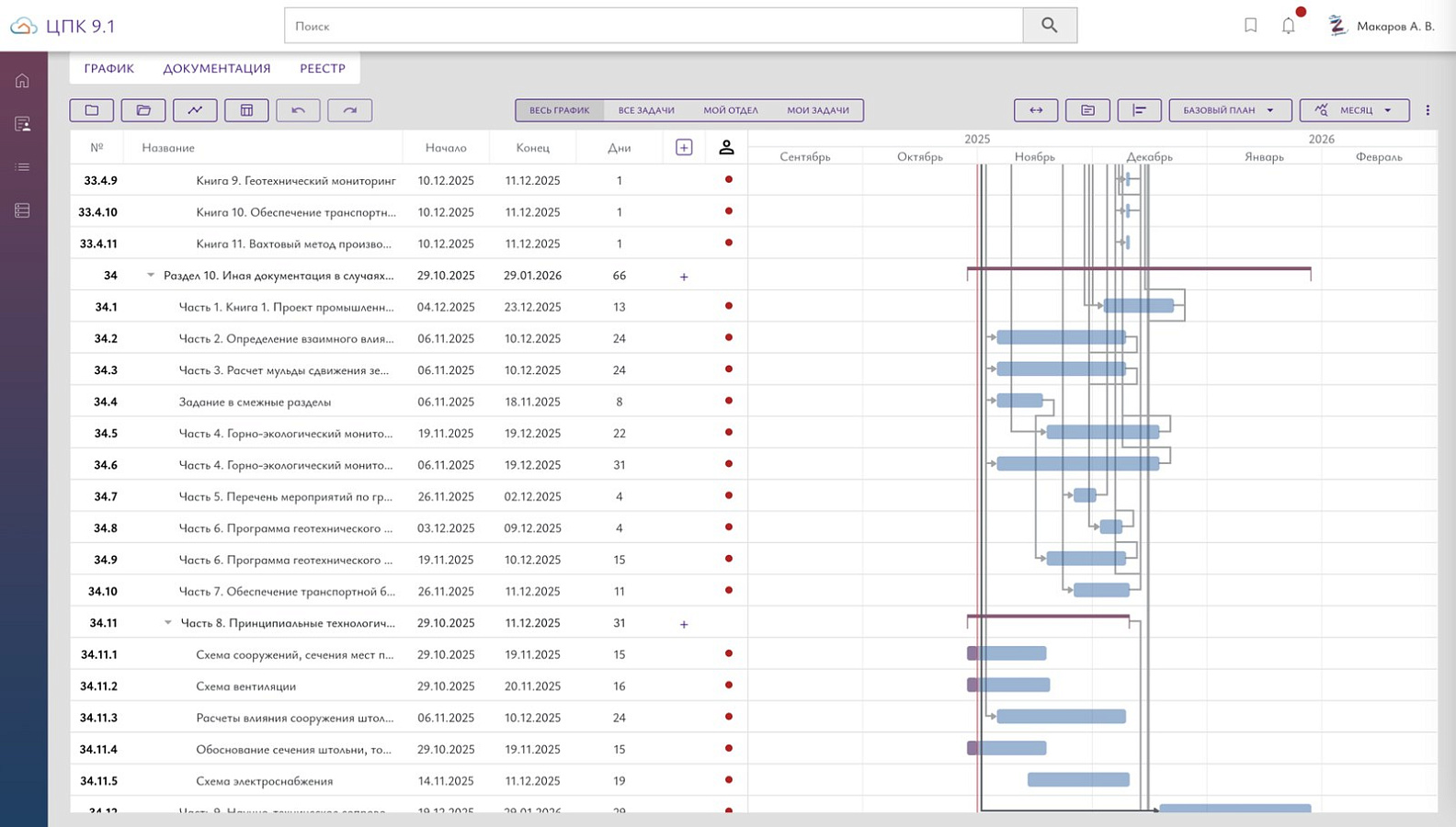Click the fit-to-width double arrow icon
Image resolution: width=1456 pixels, height=827 pixels.
click(1036, 110)
